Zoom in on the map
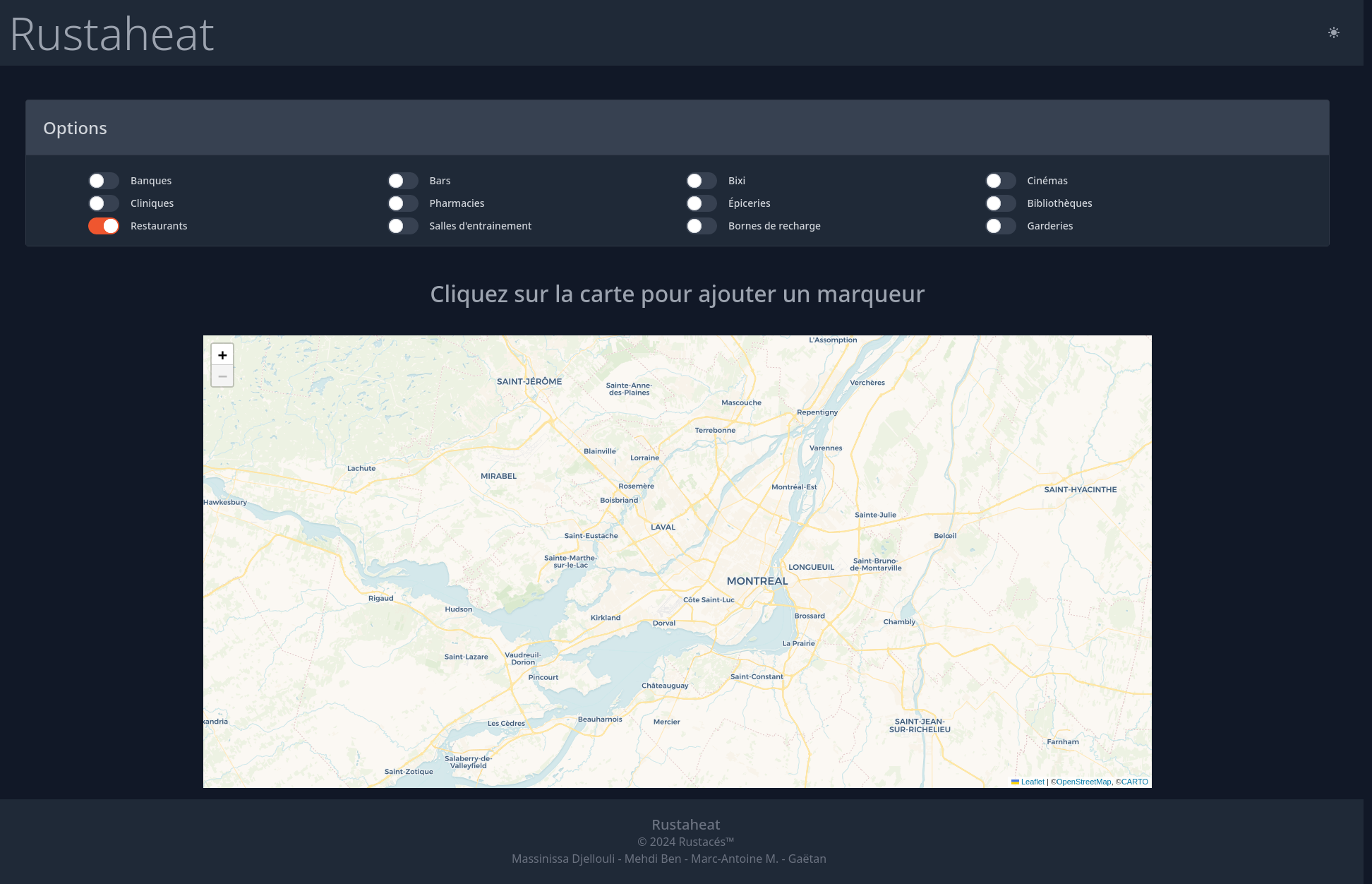1372x884 pixels. (x=222, y=355)
